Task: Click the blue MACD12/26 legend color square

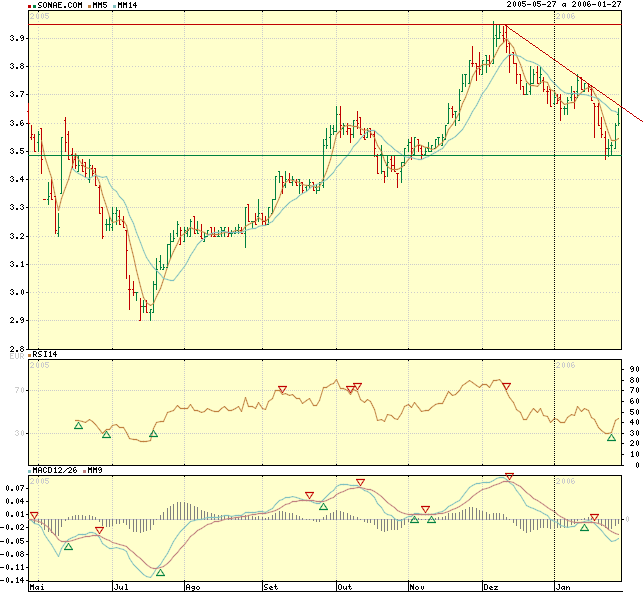Action: 30,471
